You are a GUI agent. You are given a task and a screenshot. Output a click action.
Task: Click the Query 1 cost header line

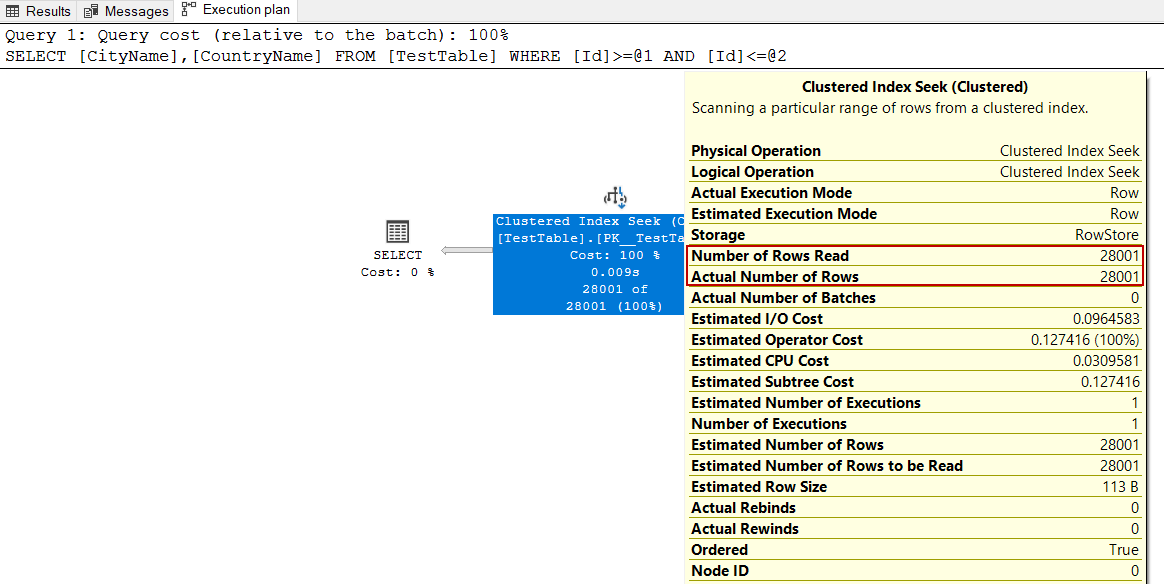[x=257, y=35]
